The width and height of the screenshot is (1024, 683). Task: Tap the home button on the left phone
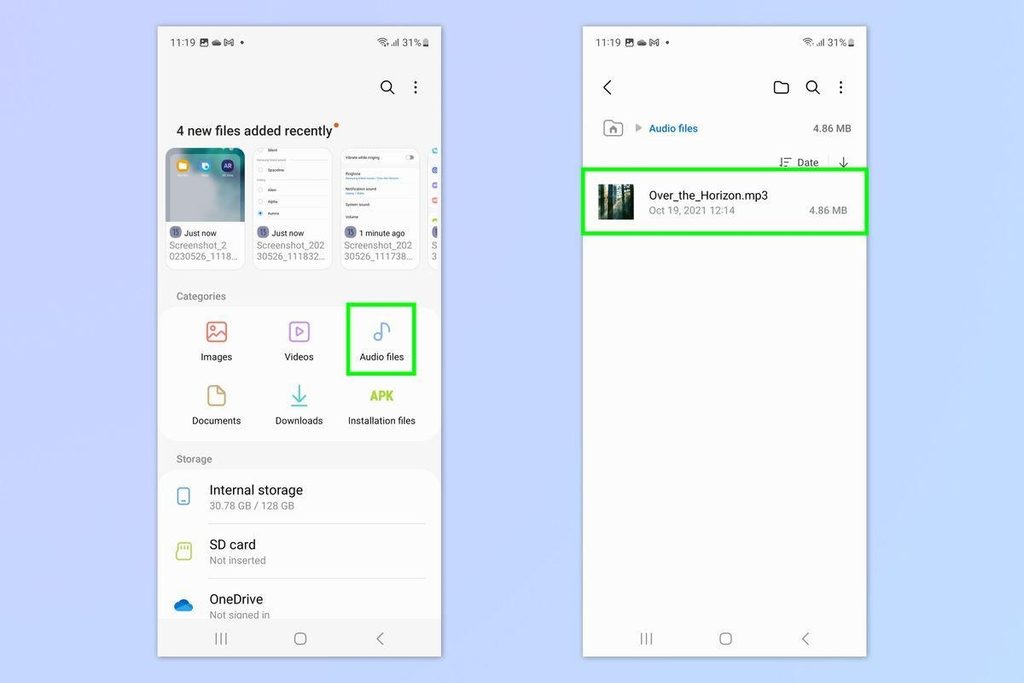(x=300, y=639)
